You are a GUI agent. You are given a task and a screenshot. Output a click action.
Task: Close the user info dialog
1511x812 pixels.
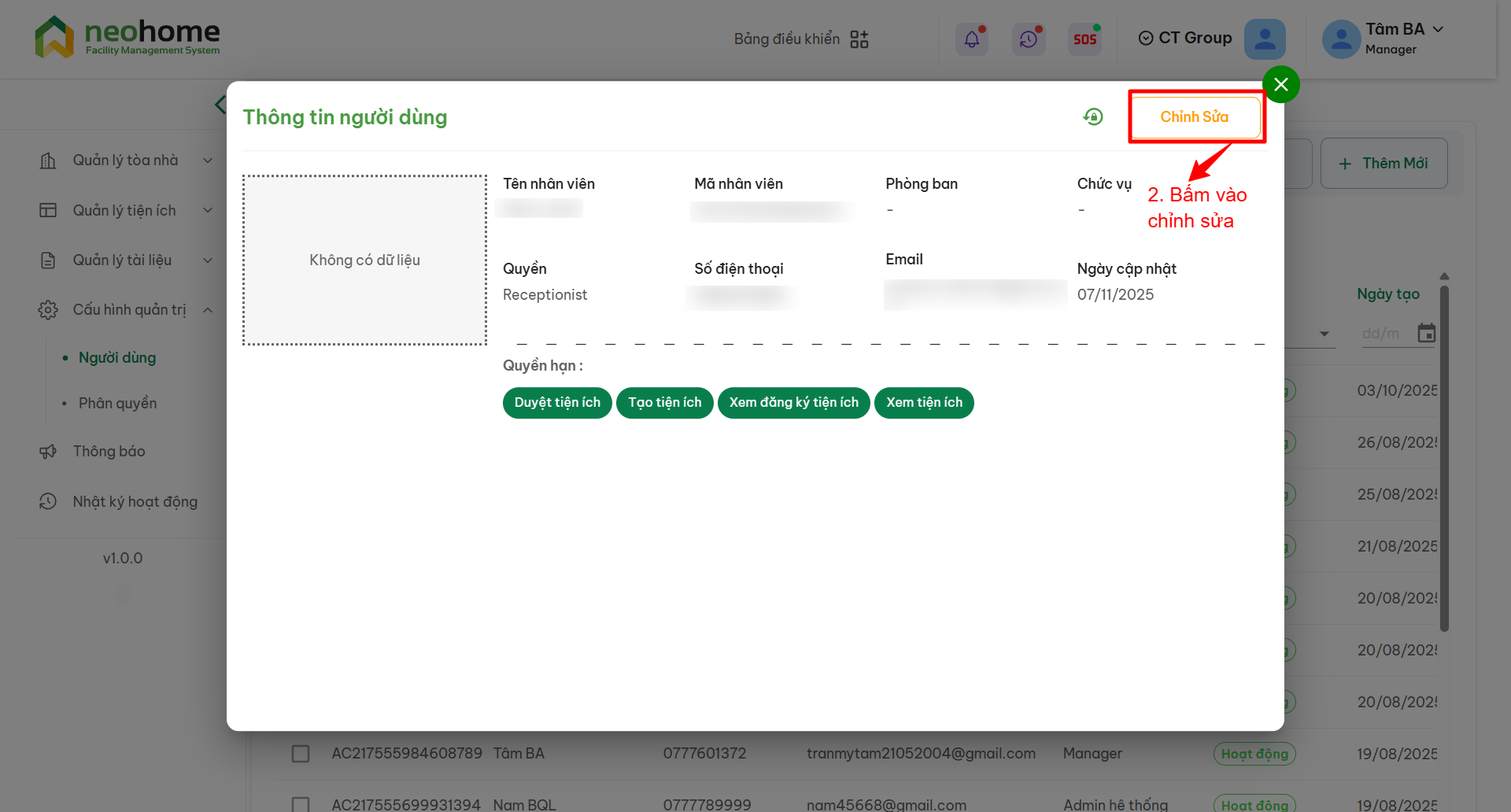(1280, 84)
